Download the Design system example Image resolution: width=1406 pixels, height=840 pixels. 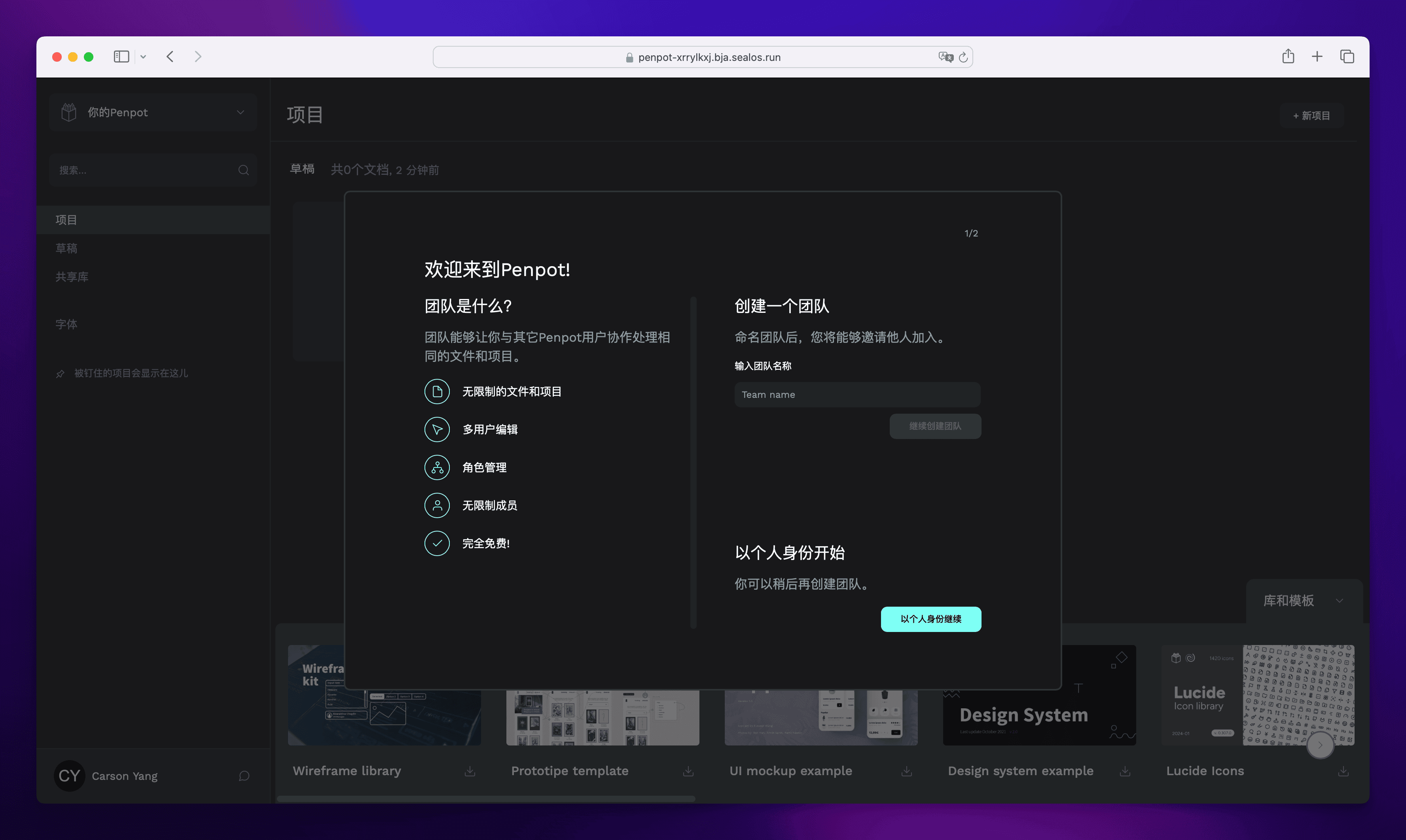(1125, 772)
